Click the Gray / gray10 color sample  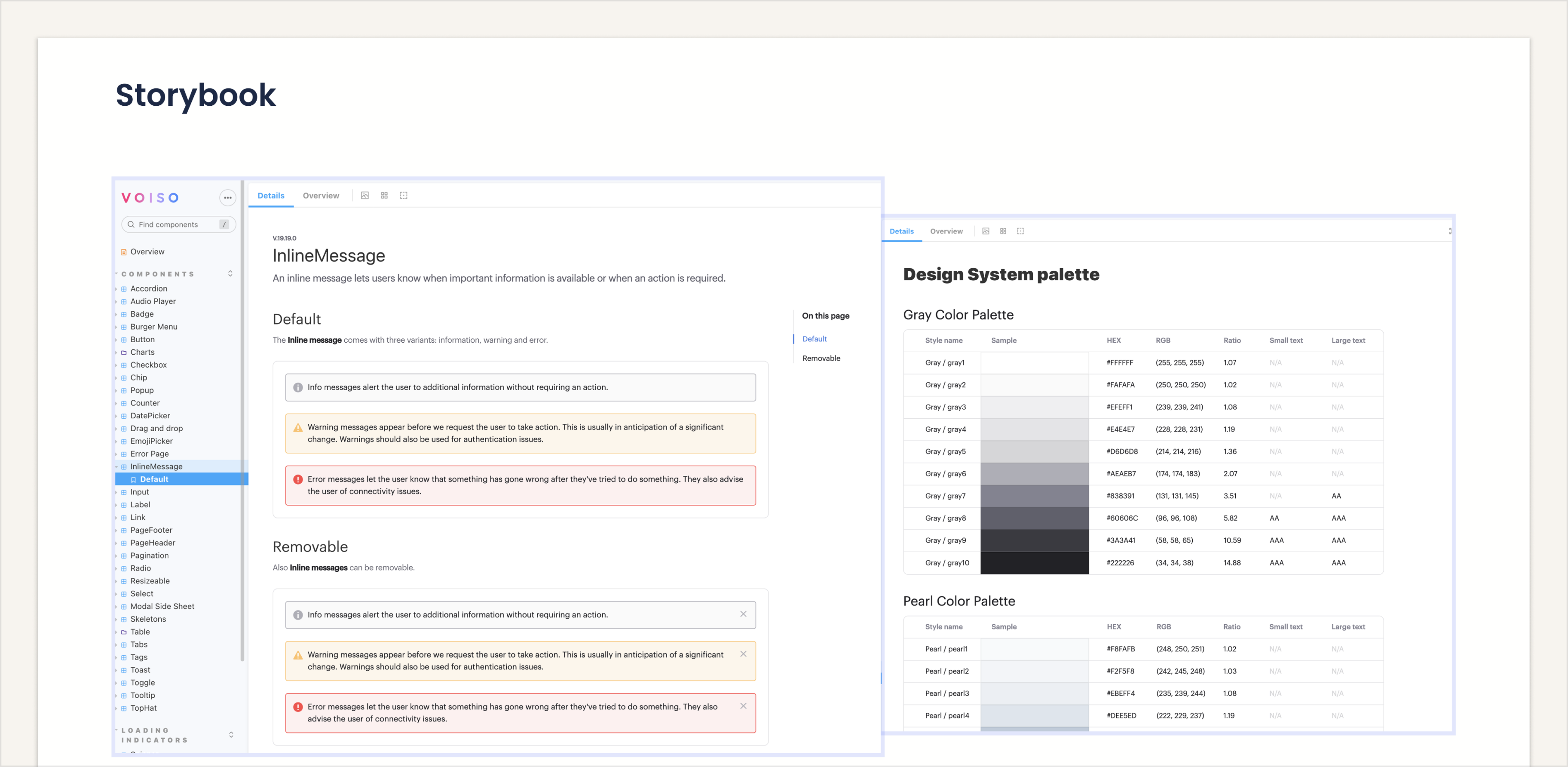[x=1034, y=563]
